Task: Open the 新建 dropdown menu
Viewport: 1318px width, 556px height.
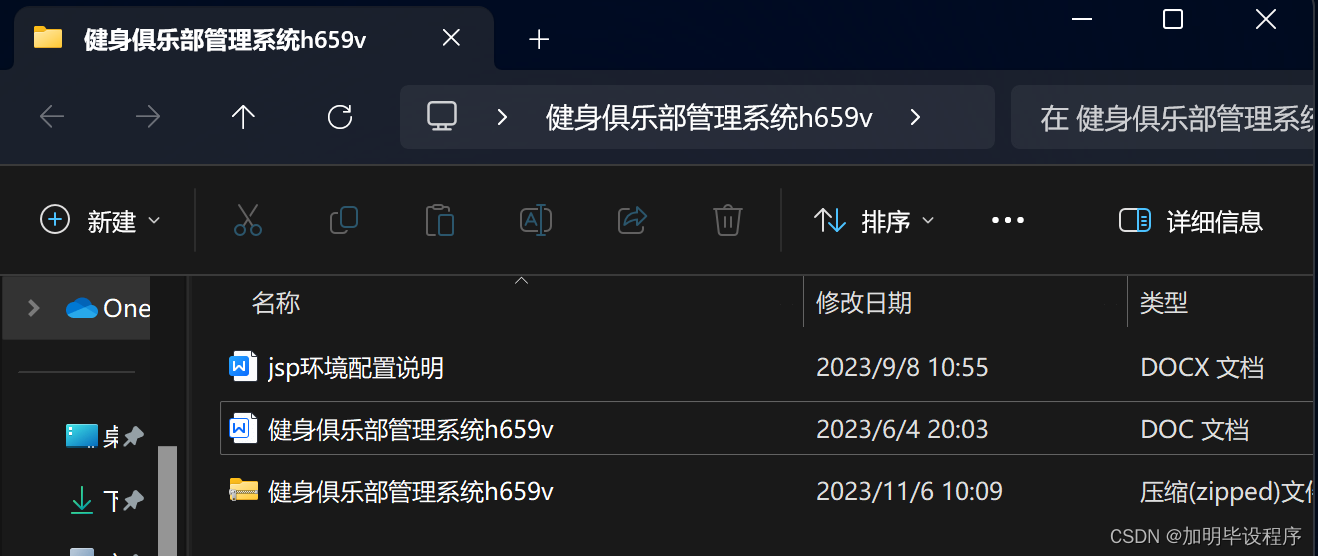Action: coord(100,221)
